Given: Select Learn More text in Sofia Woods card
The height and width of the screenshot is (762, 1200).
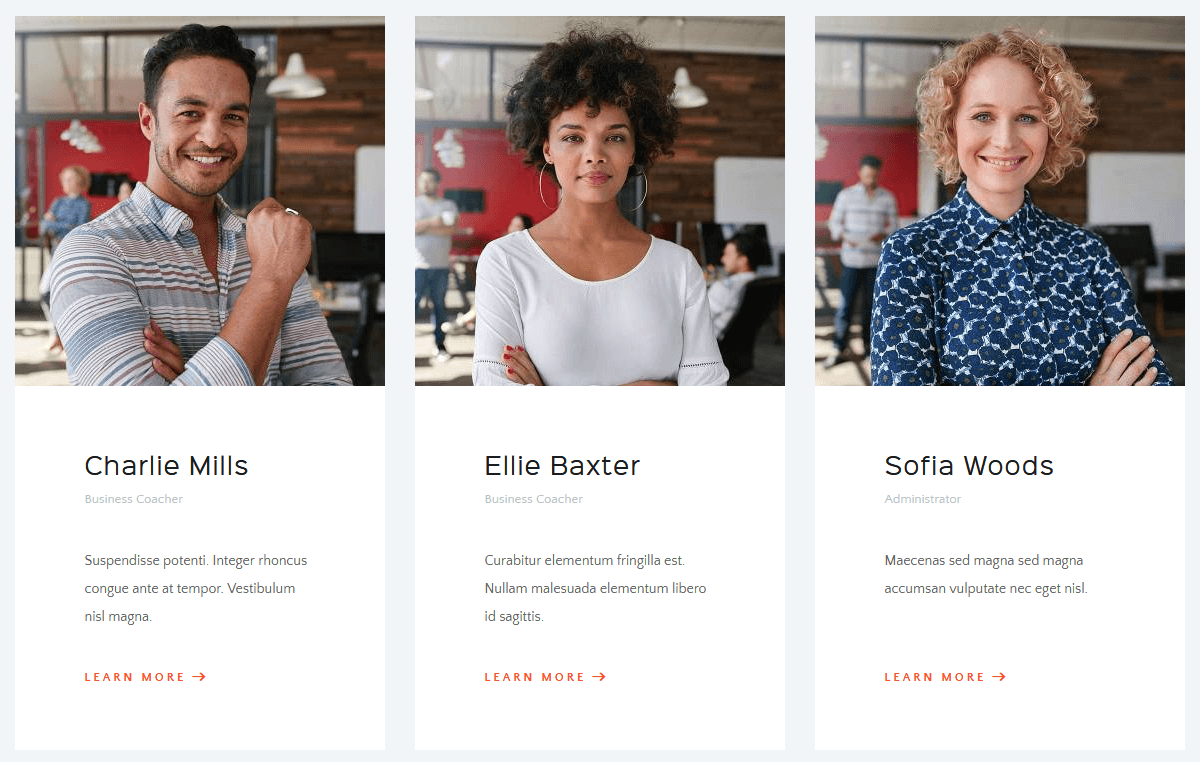Looking at the screenshot, I should (935, 677).
